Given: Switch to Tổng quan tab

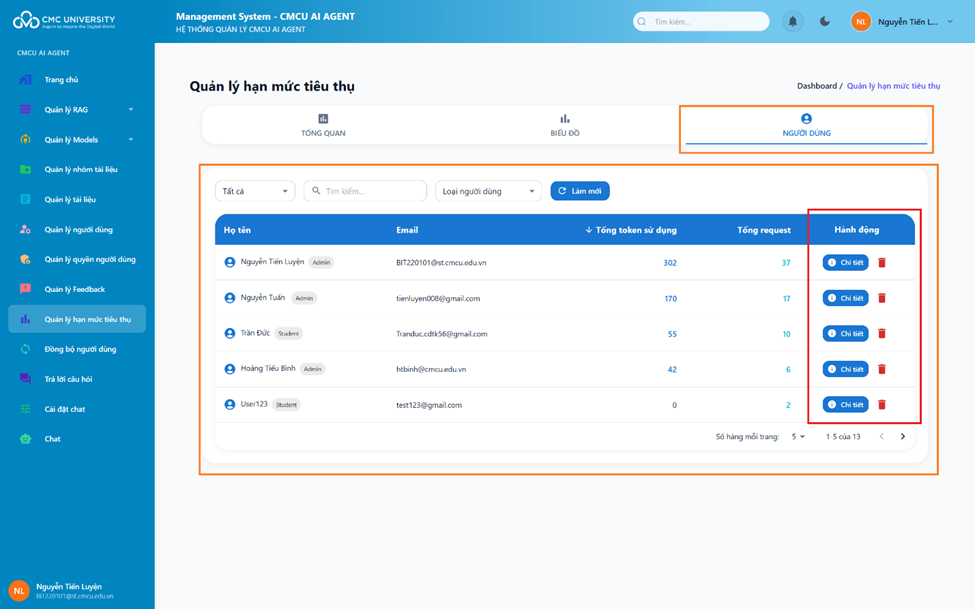Looking at the screenshot, I should (x=323, y=126).
